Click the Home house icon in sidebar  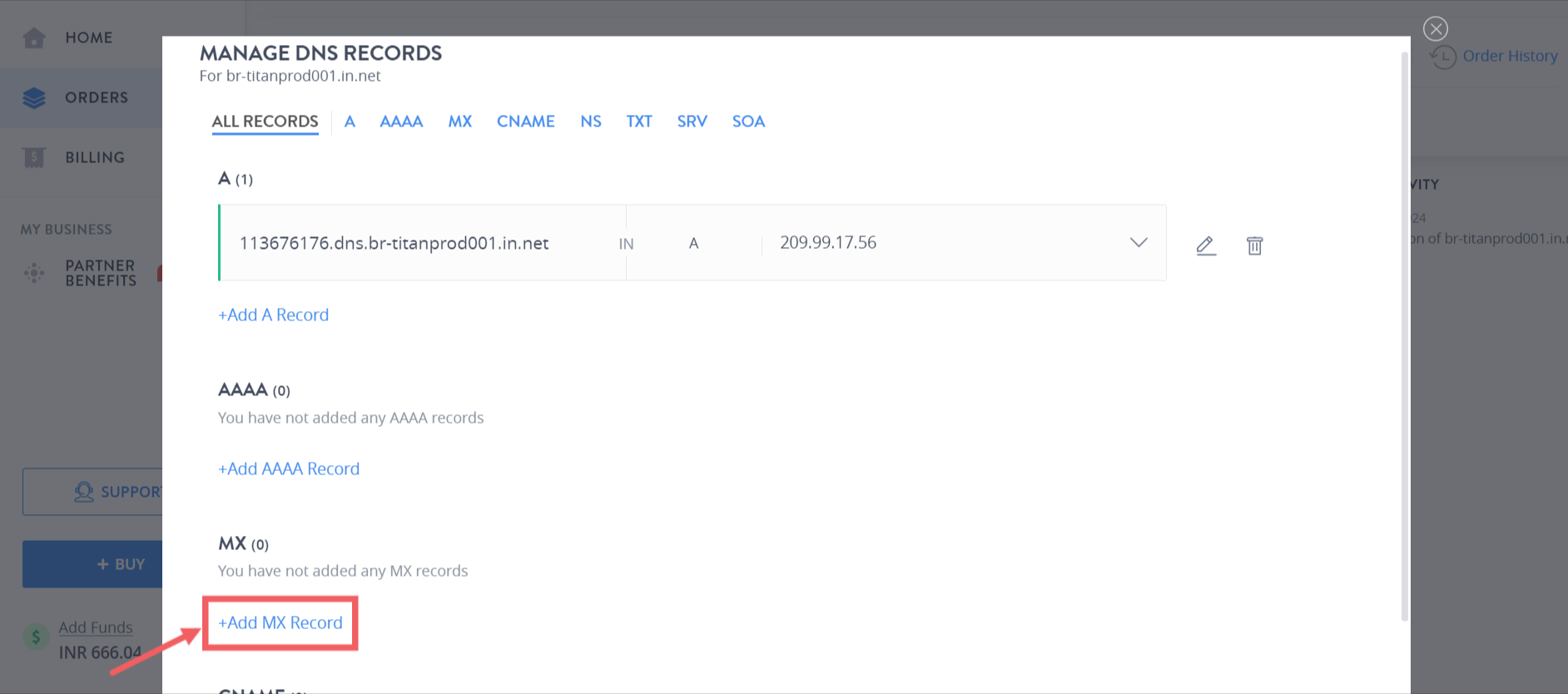34,37
